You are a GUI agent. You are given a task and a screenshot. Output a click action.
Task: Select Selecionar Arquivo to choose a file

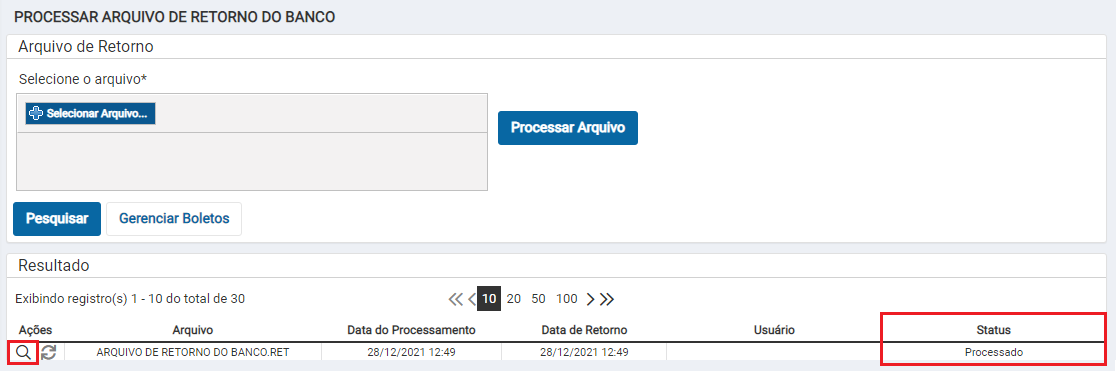(90, 113)
